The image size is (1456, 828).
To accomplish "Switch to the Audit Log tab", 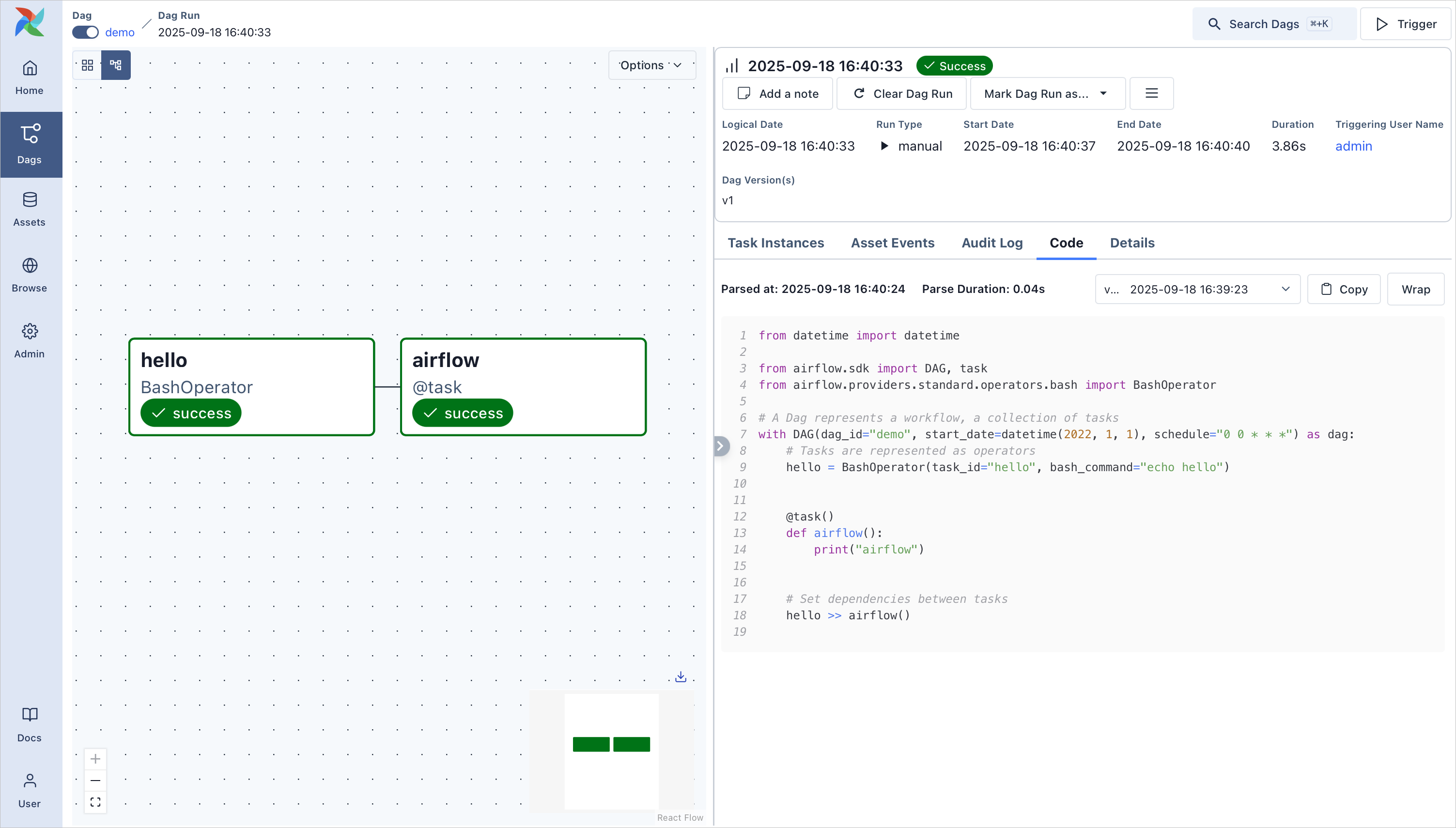I will [991, 243].
